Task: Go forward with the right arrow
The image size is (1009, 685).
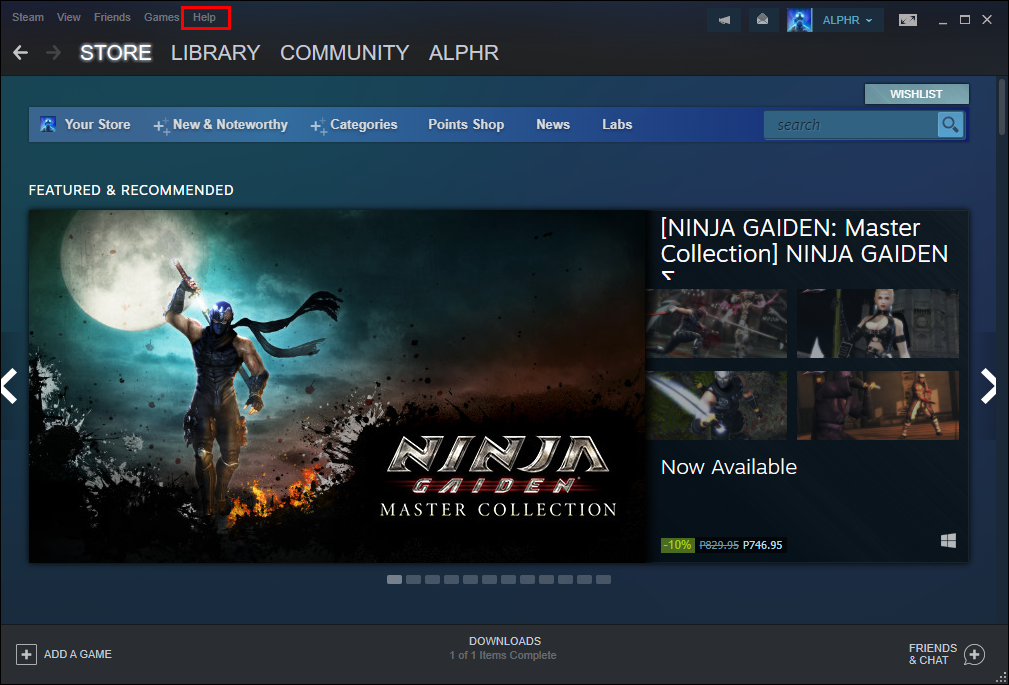Action: pos(53,53)
